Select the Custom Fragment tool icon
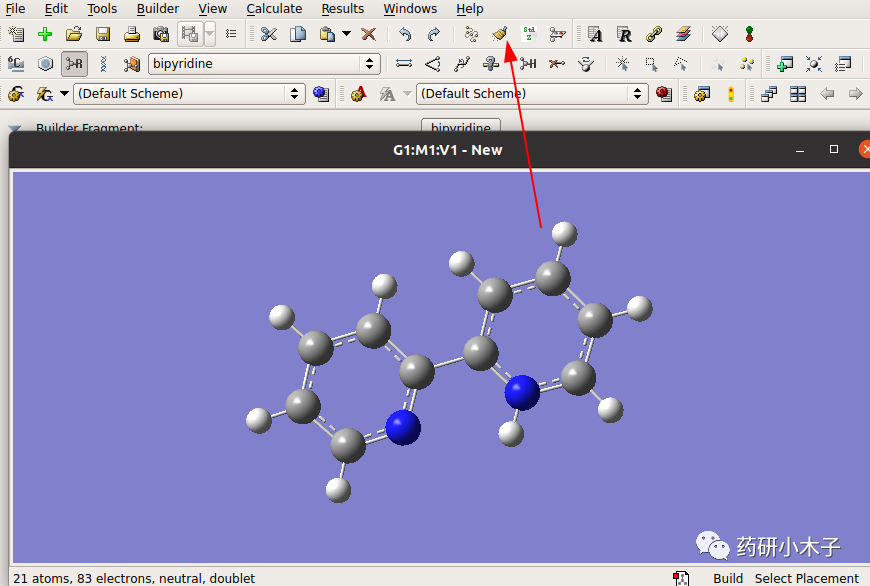The width and height of the screenshot is (870, 586). 131,64
